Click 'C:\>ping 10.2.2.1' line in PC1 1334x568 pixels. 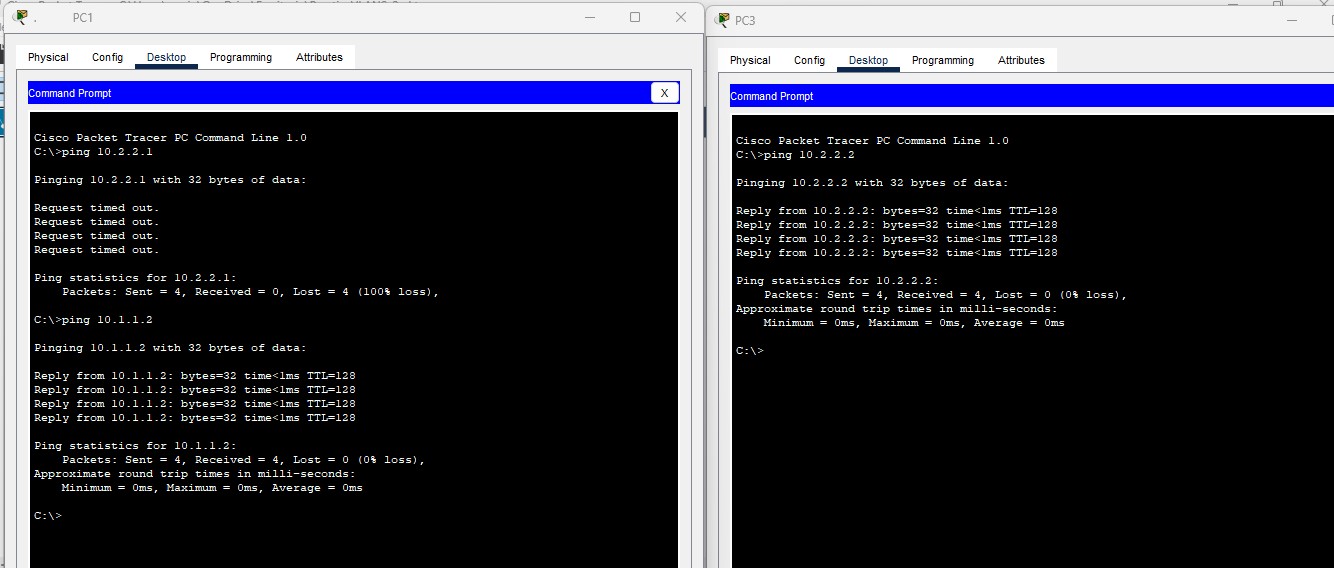pyautogui.click(x=93, y=152)
